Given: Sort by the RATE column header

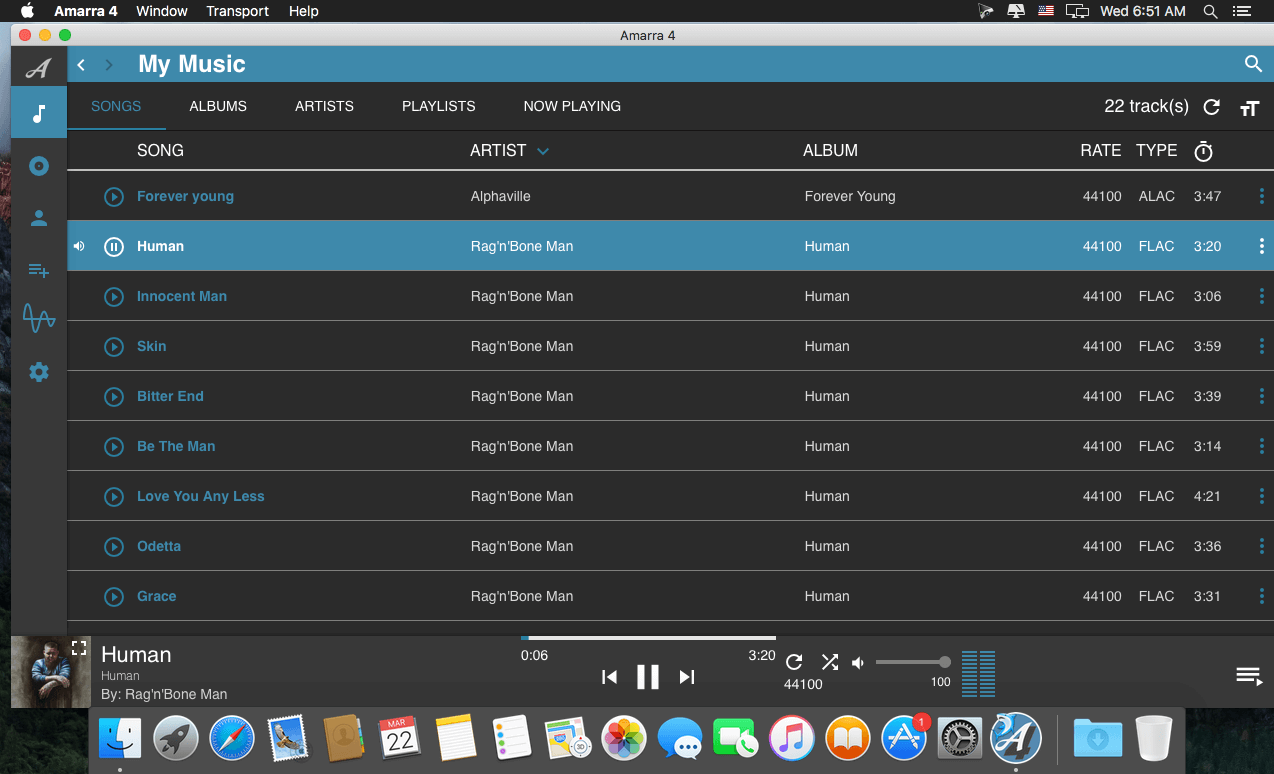Looking at the screenshot, I should pyautogui.click(x=1100, y=150).
